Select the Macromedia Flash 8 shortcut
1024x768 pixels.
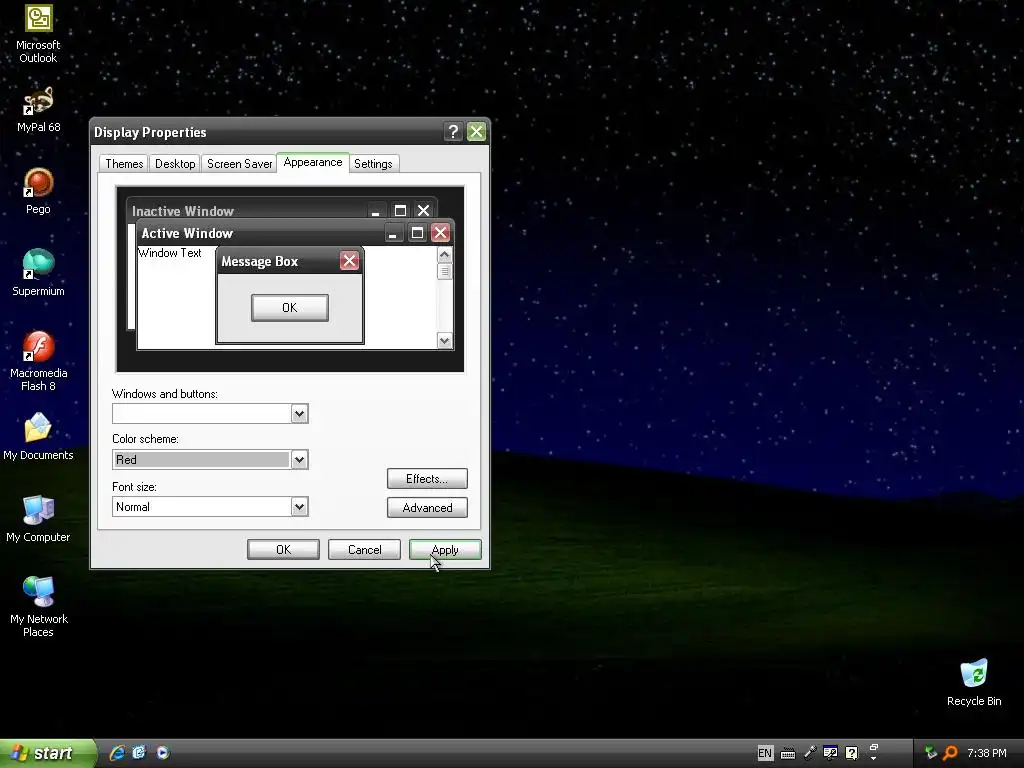[38, 360]
